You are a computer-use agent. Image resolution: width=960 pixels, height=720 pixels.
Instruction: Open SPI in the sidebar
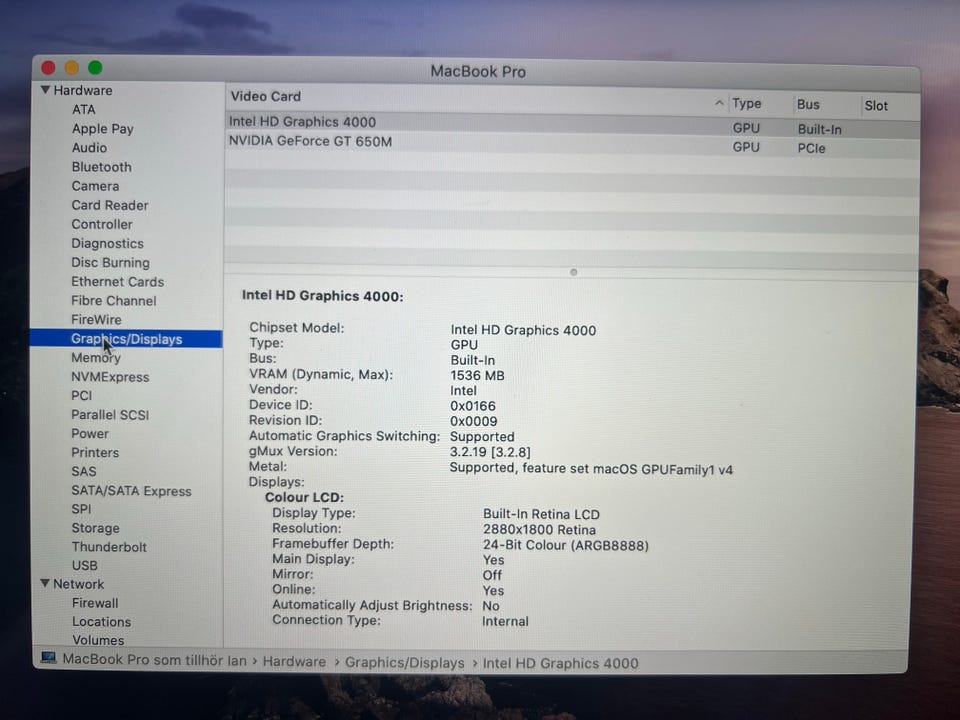coord(81,509)
